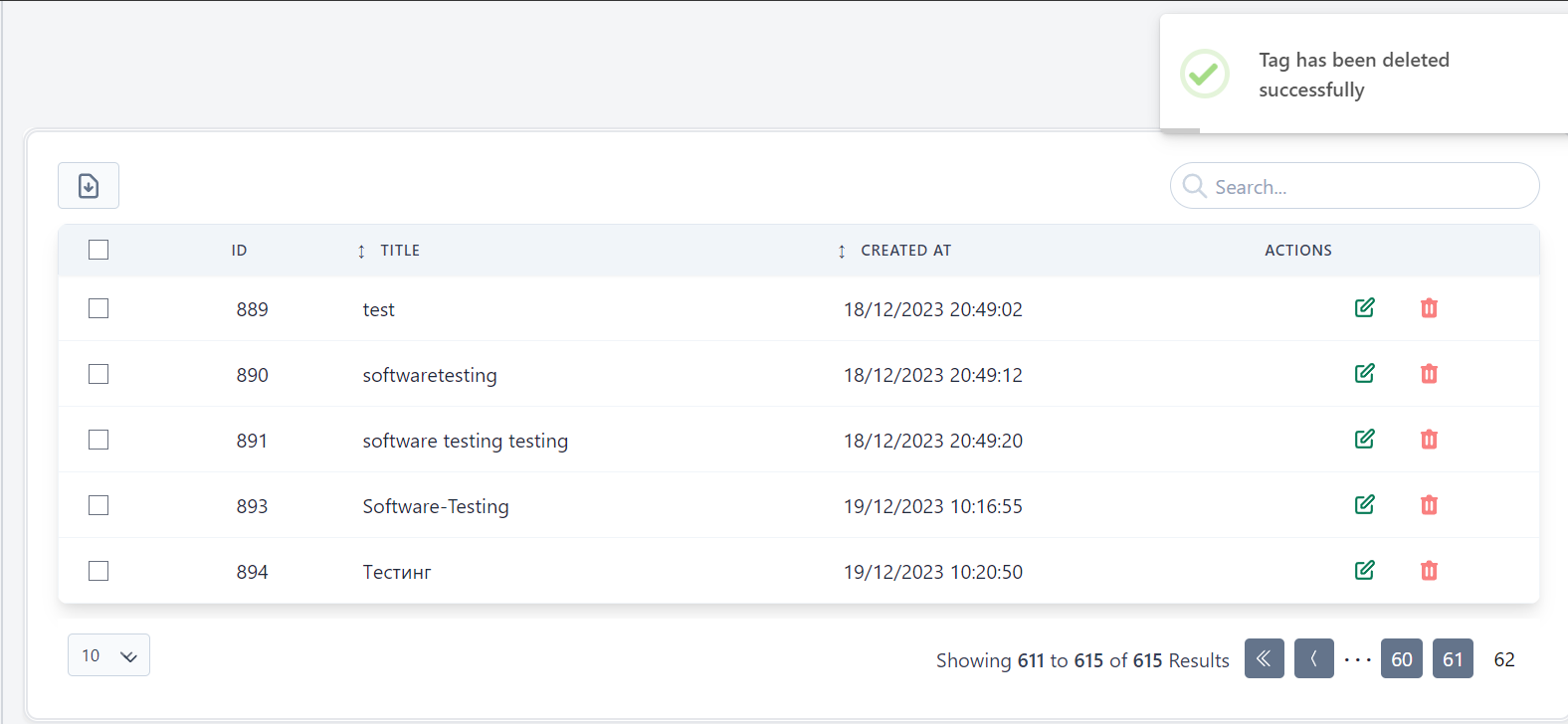The width and height of the screenshot is (1568, 724).
Task: Check the box for tag 890
Action: click(x=98, y=374)
